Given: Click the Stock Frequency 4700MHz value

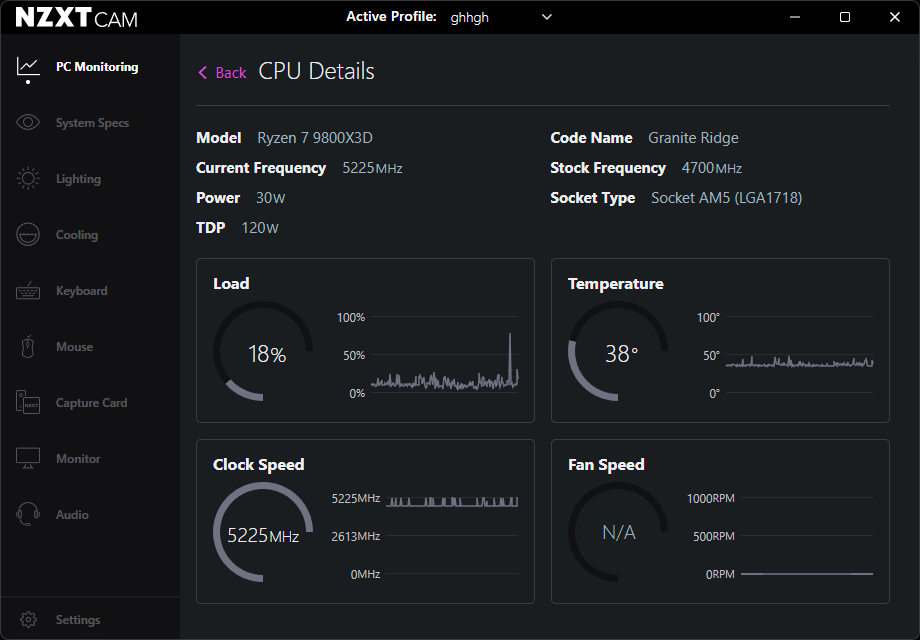Looking at the screenshot, I should 712,168.
